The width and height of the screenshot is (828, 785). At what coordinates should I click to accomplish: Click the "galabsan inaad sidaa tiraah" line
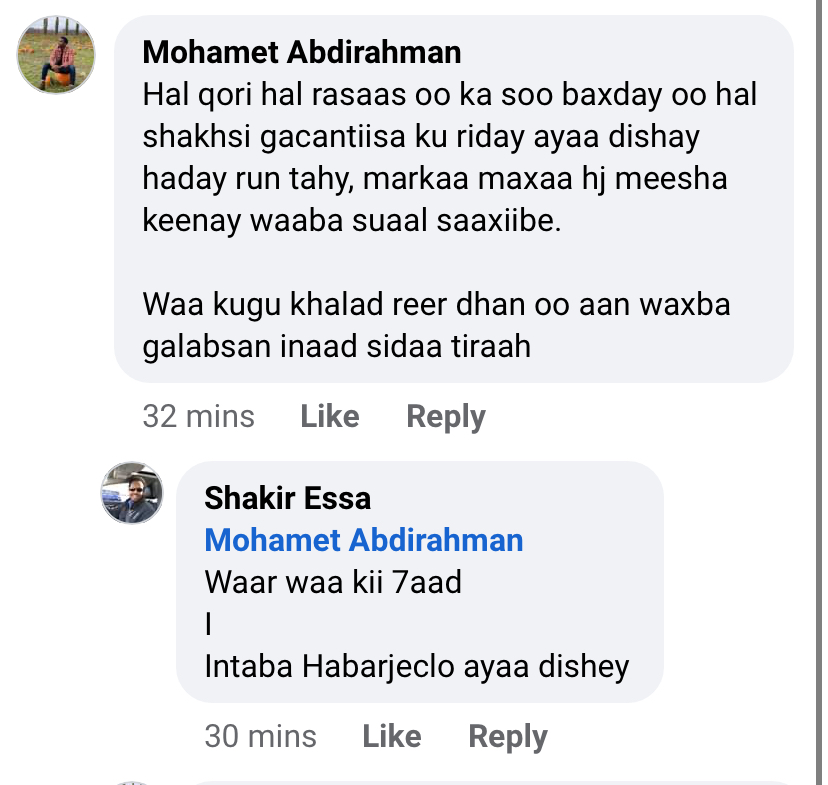[x=336, y=347]
